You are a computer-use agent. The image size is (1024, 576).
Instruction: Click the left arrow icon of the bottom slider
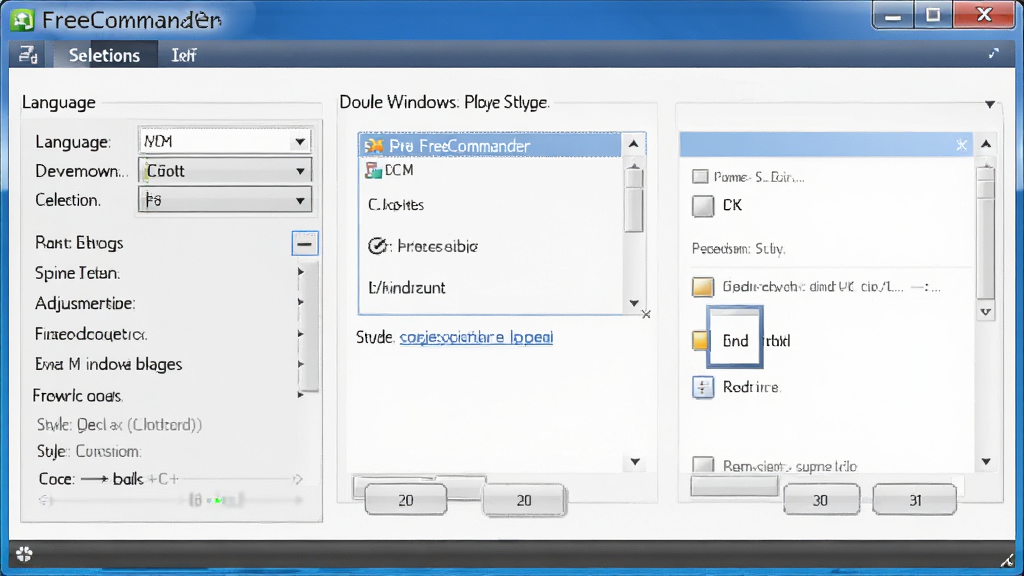coord(44,500)
